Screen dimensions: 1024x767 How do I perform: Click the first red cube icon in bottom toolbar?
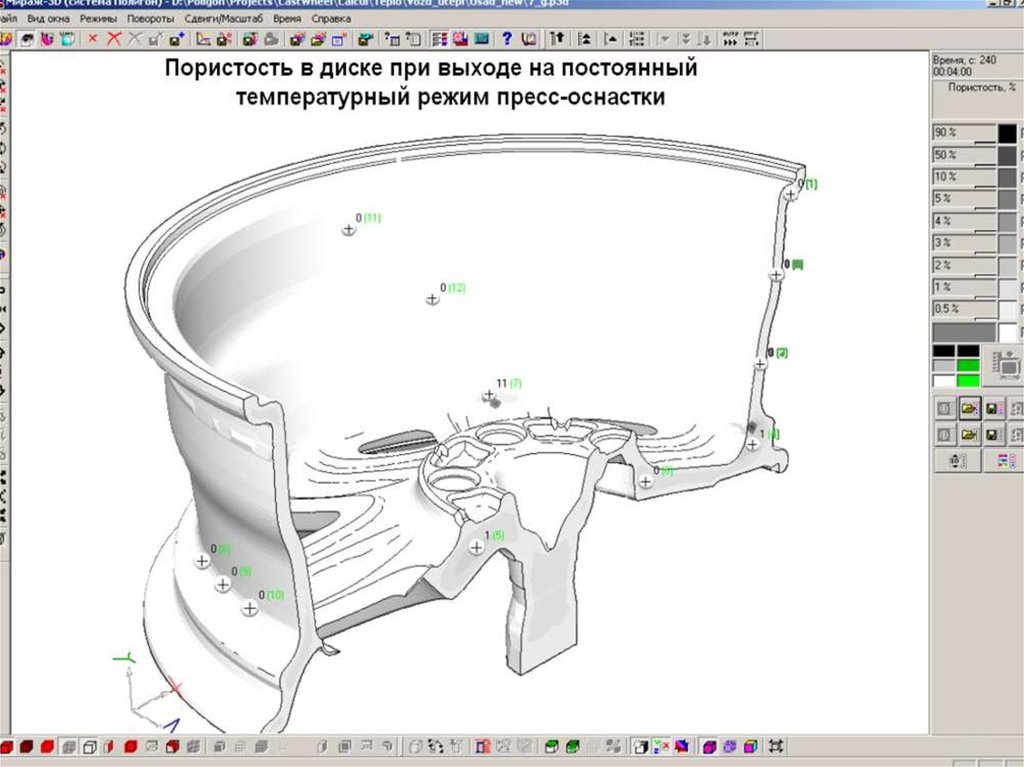pyautogui.click(x=7, y=747)
